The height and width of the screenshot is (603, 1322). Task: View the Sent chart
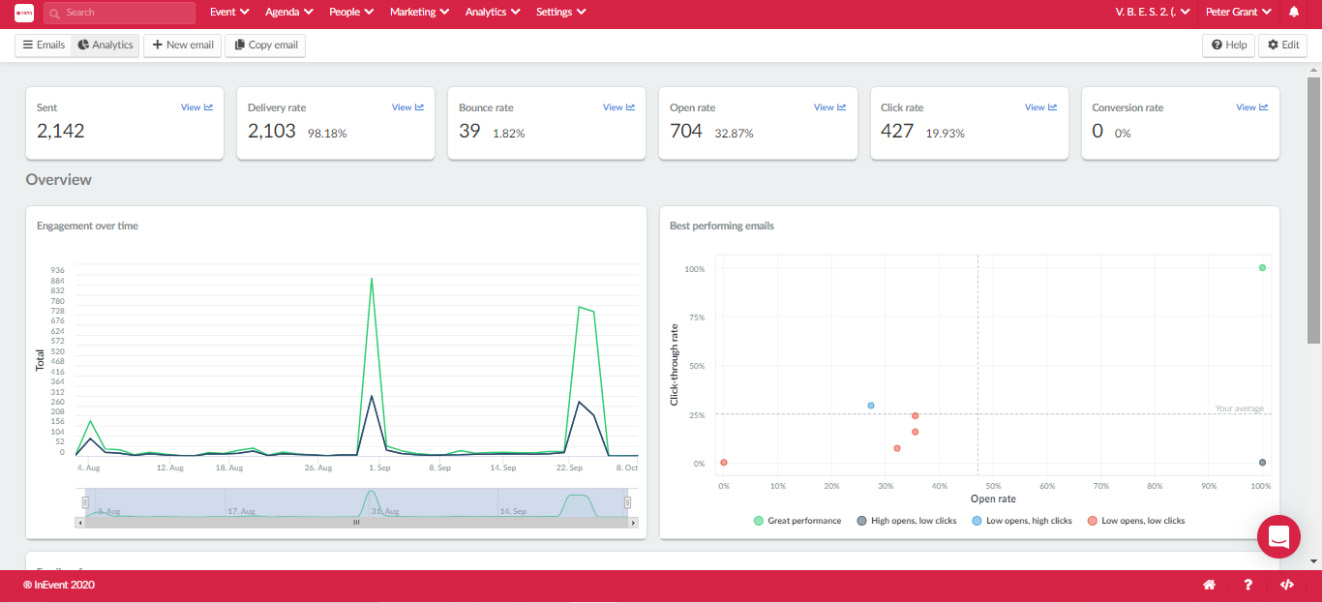pos(196,108)
